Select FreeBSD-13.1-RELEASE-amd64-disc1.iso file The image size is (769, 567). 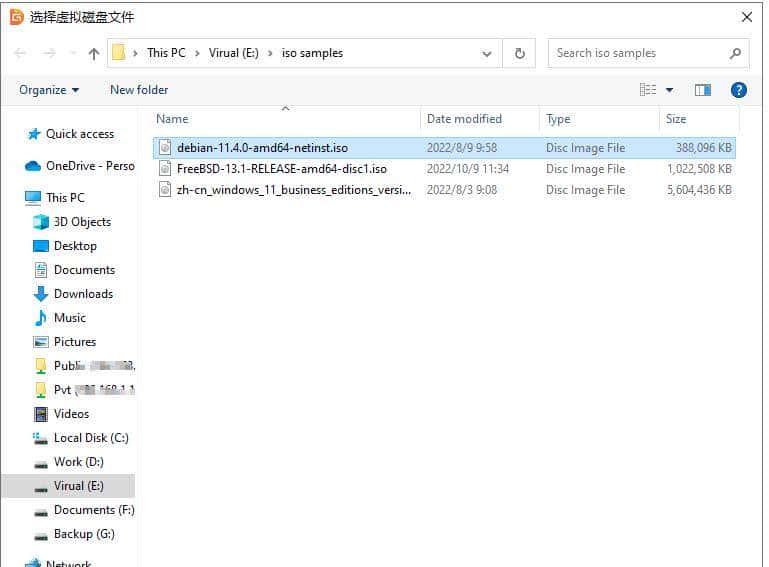[281, 169]
